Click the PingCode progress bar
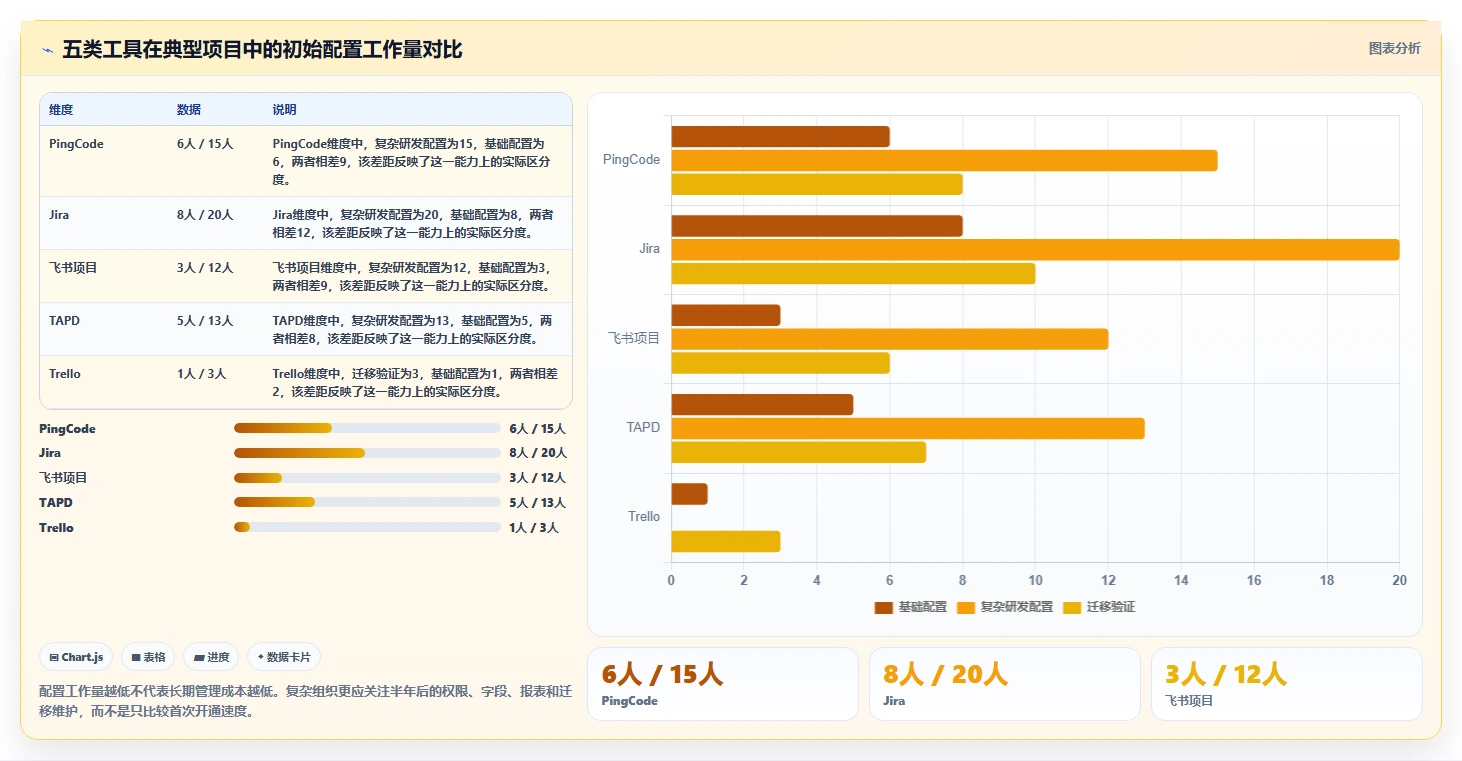The height and width of the screenshot is (761, 1462). click(367, 428)
